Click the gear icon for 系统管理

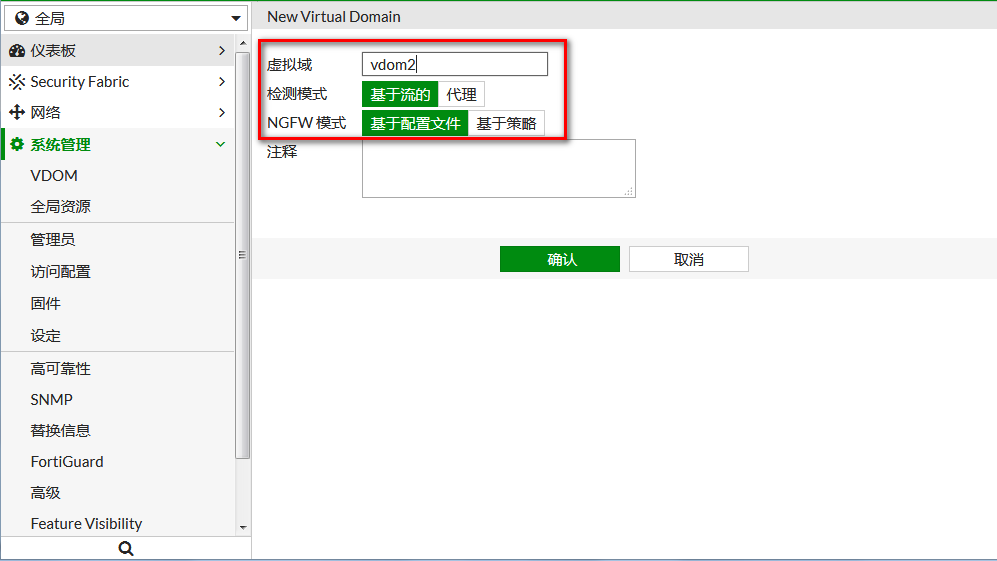17,144
